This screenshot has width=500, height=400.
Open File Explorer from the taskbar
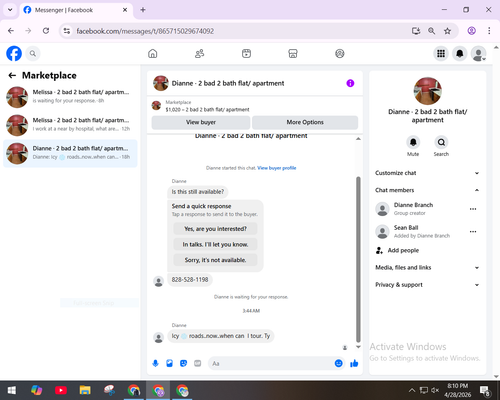85,390
